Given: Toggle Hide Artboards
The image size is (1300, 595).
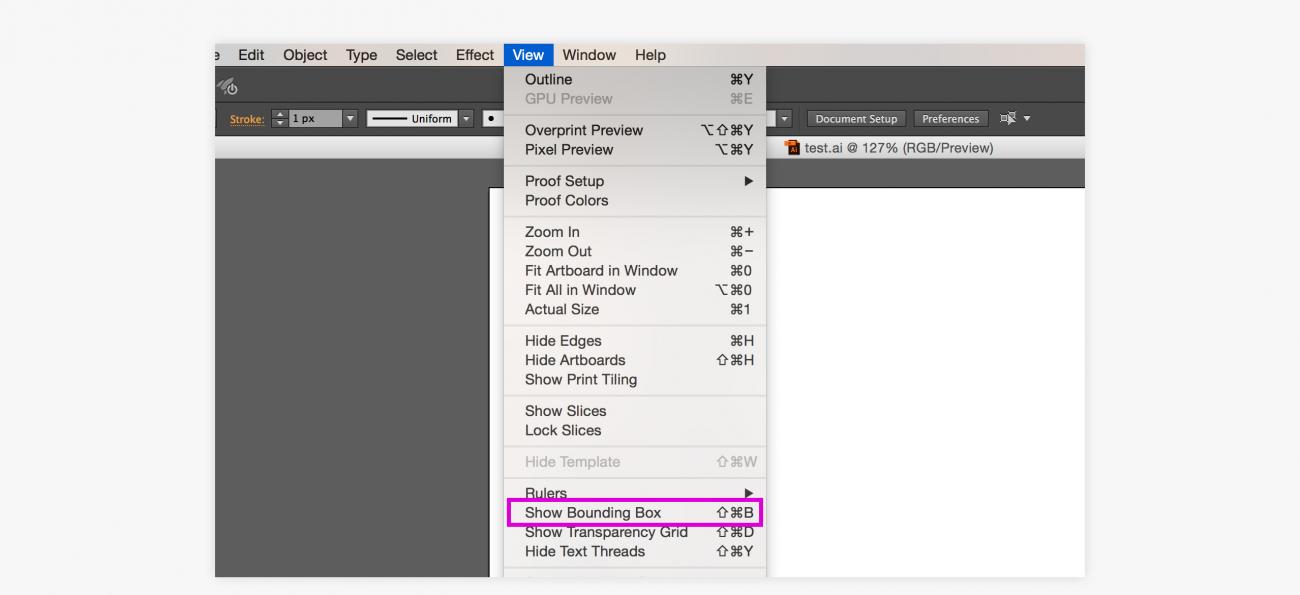Looking at the screenshot, I should click(635, 360).
